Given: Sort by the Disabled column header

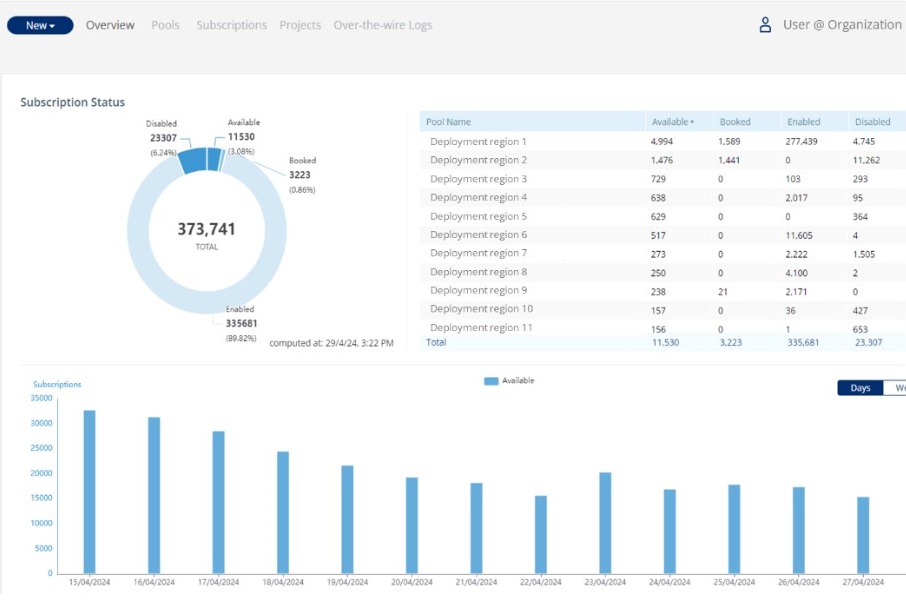Looking at the screenshot, I should point(872,122).
